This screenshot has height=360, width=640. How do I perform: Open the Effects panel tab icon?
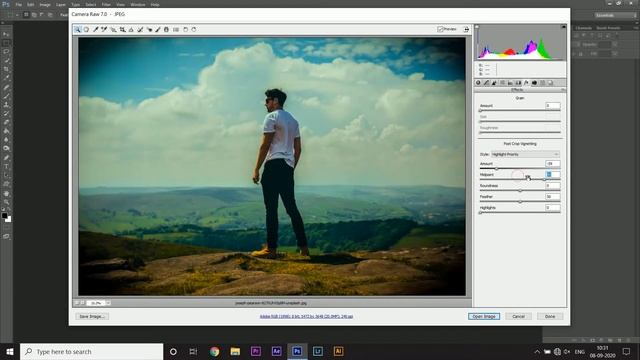point(526,83)
